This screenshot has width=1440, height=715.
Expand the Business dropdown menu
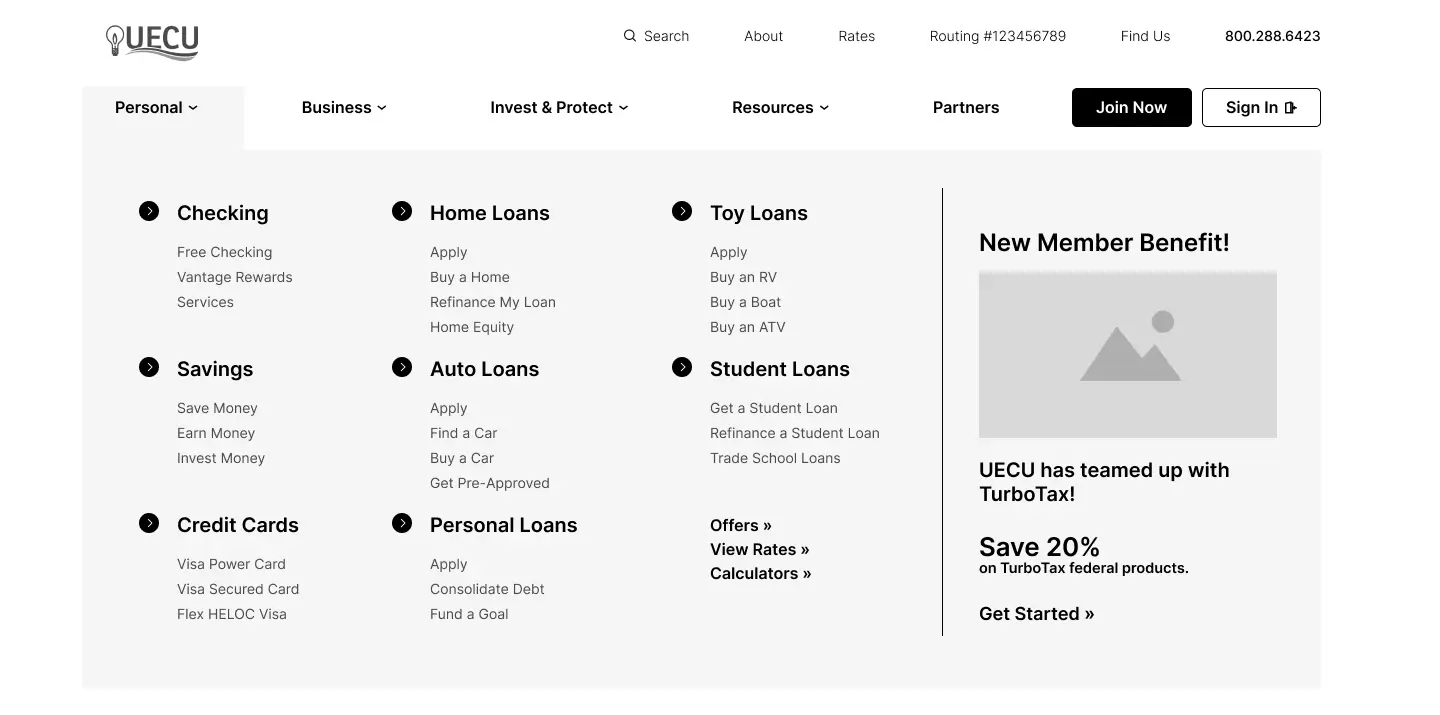coord(344,108)
